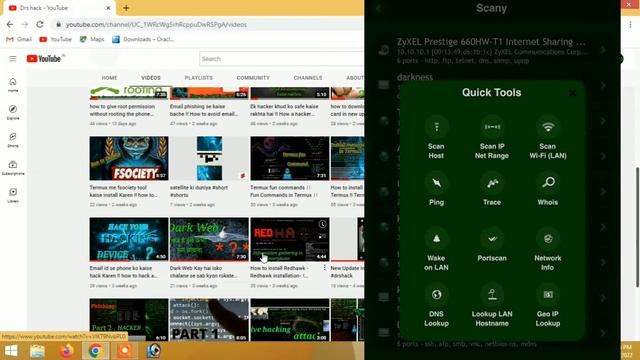Go back in the Chrome browser
640x360 pixels.
tap(10, 24)
